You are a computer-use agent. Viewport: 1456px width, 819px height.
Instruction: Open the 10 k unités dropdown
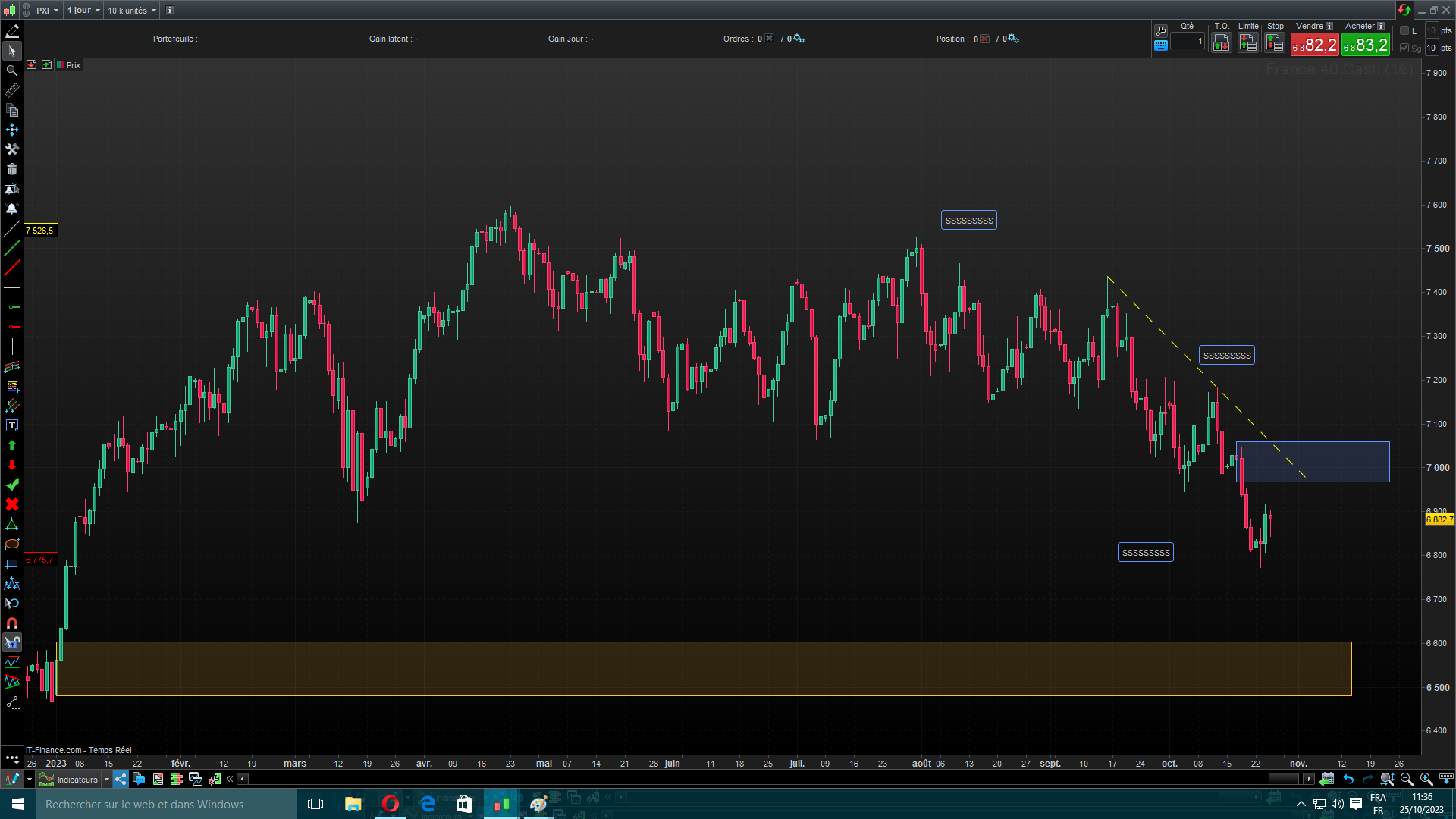coord(131,11)
